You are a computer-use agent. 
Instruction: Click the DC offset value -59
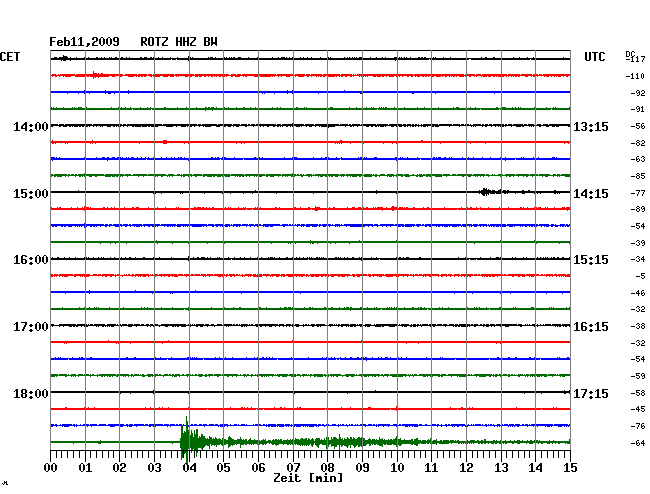[638, 376]
